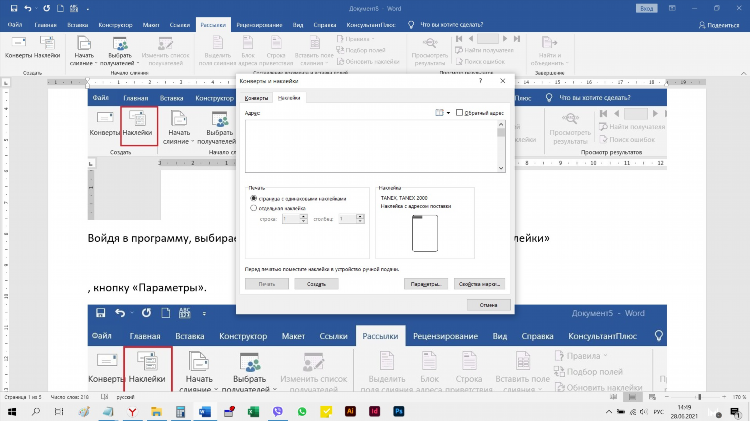750x421 pixels.
Task: Switch to Print Layout view in status bar
Action: pos(632,397)
